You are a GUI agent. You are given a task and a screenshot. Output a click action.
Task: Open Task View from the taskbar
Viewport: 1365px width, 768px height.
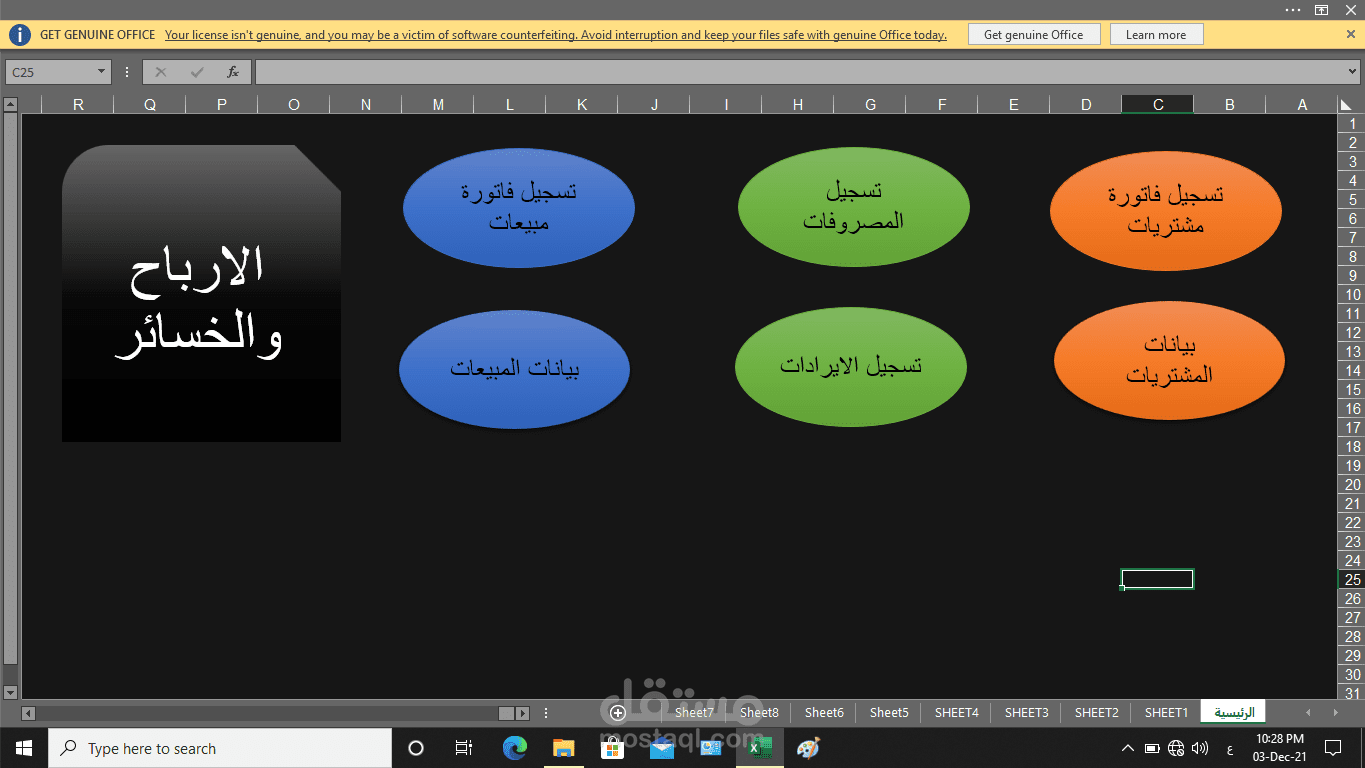tap(464, 748)
